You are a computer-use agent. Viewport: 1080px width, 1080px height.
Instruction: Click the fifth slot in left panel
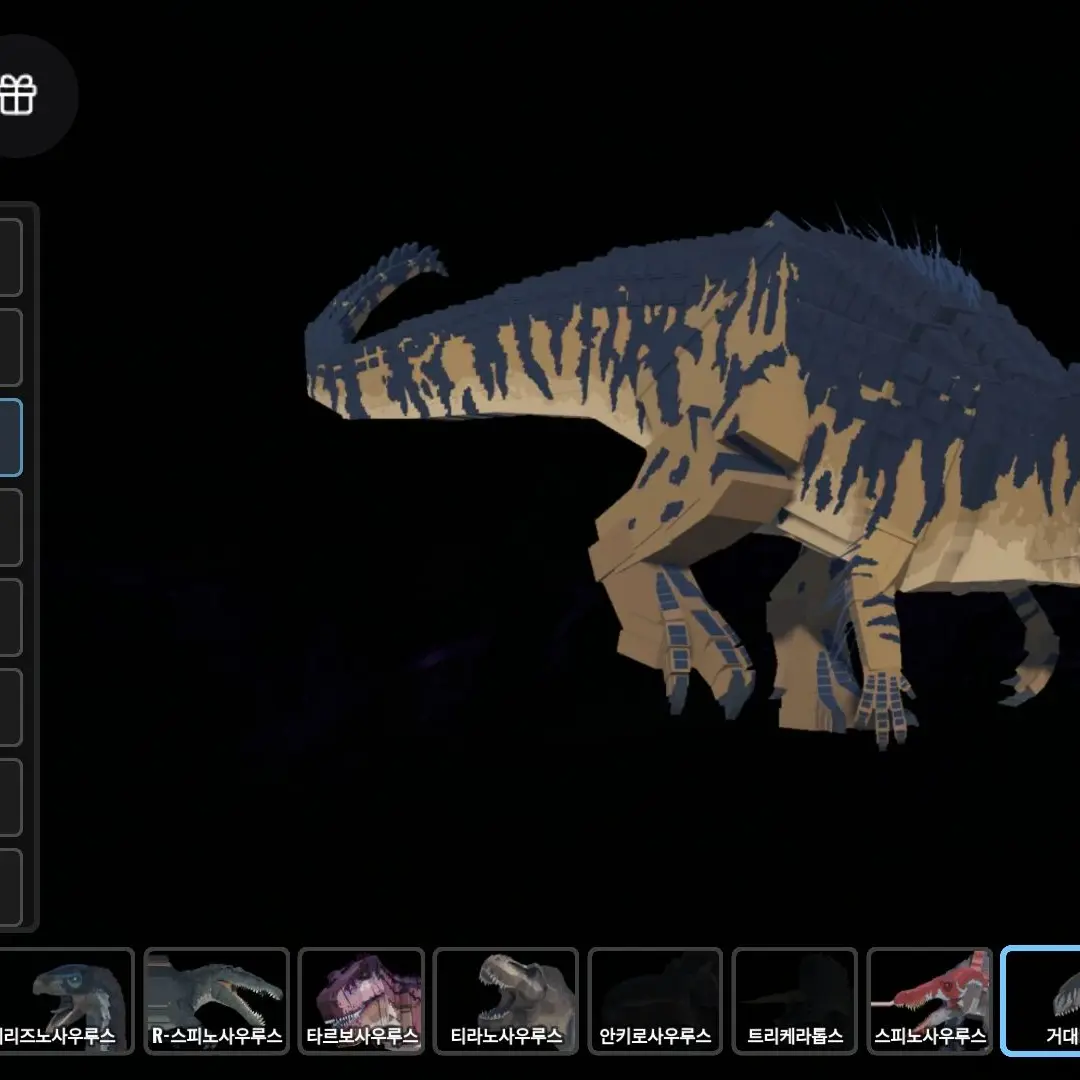(x=10, y=617)
